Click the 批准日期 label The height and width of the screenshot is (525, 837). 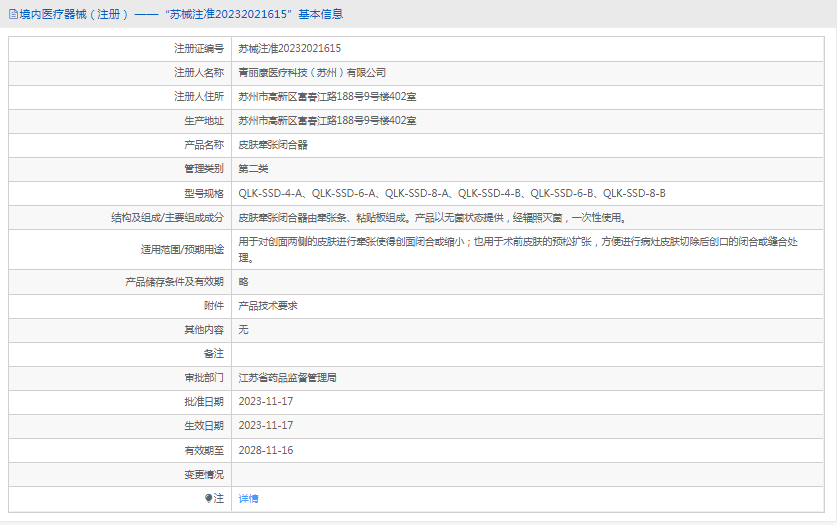(x=204, y=402)
